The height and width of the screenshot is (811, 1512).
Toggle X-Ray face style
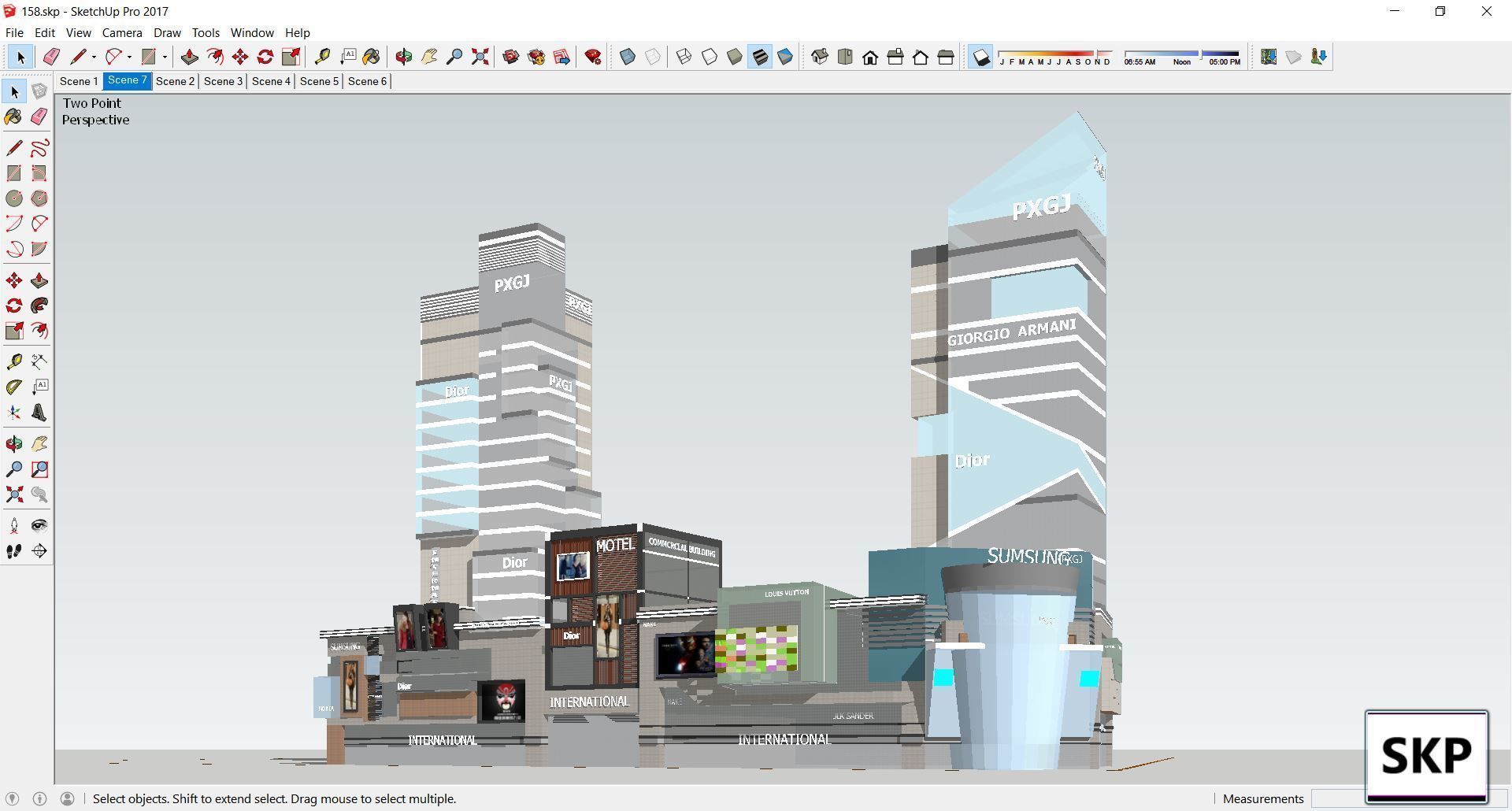tap(628, 57)
